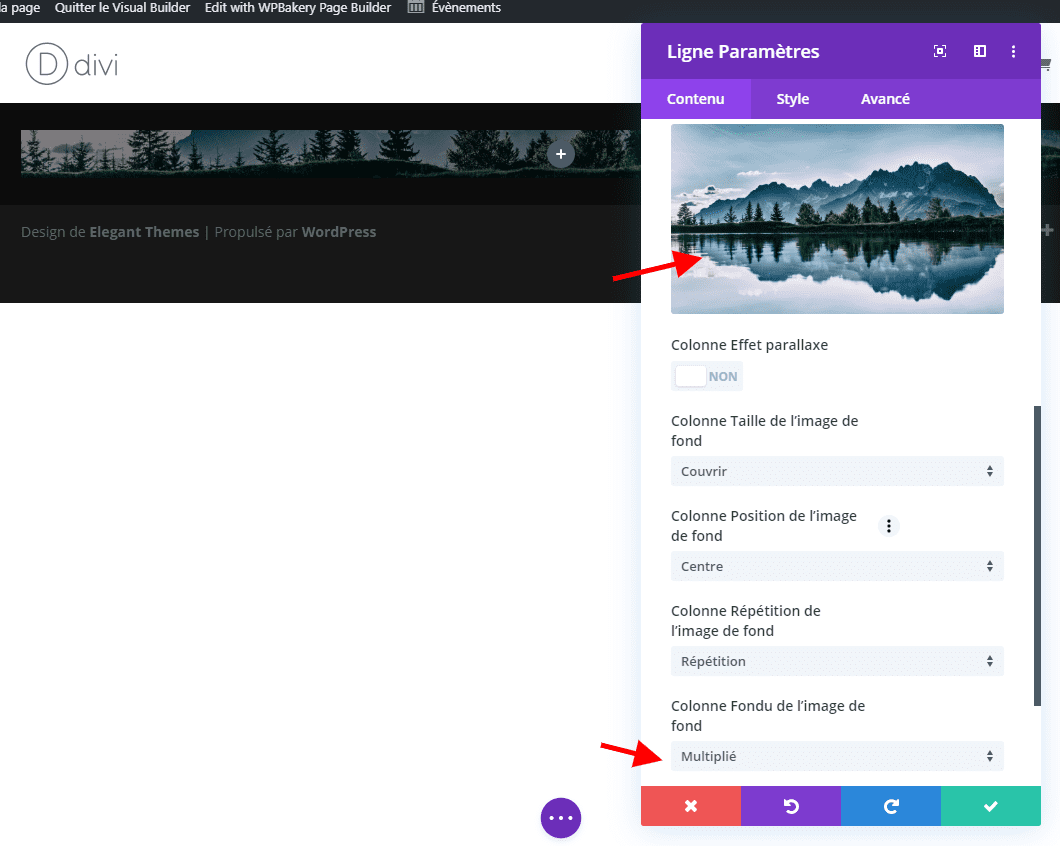
Task: Click the Divi logo in the header
Action: tap(72, 64)
